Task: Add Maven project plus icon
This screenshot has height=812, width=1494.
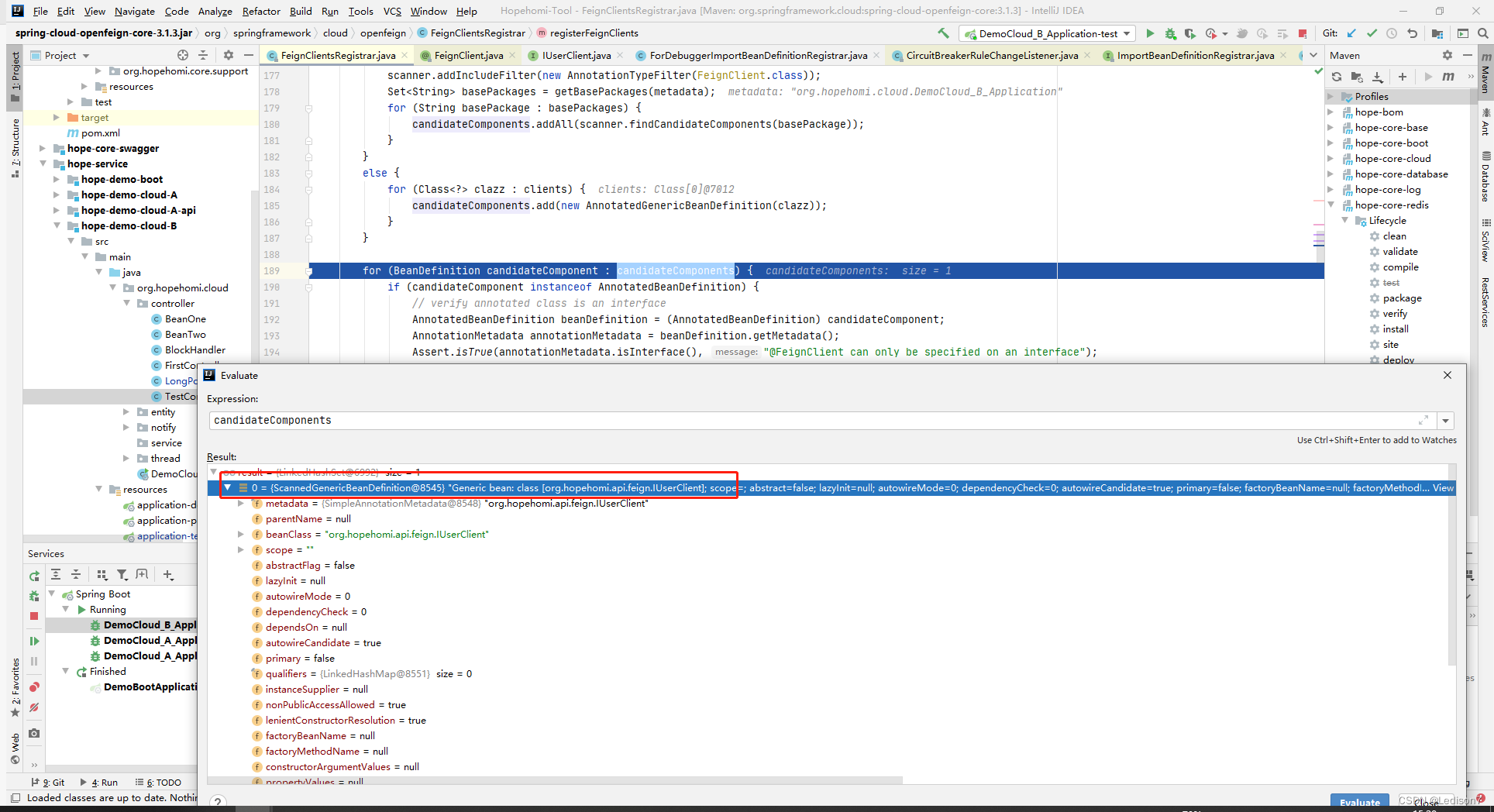Action: tap(1403, 77)
